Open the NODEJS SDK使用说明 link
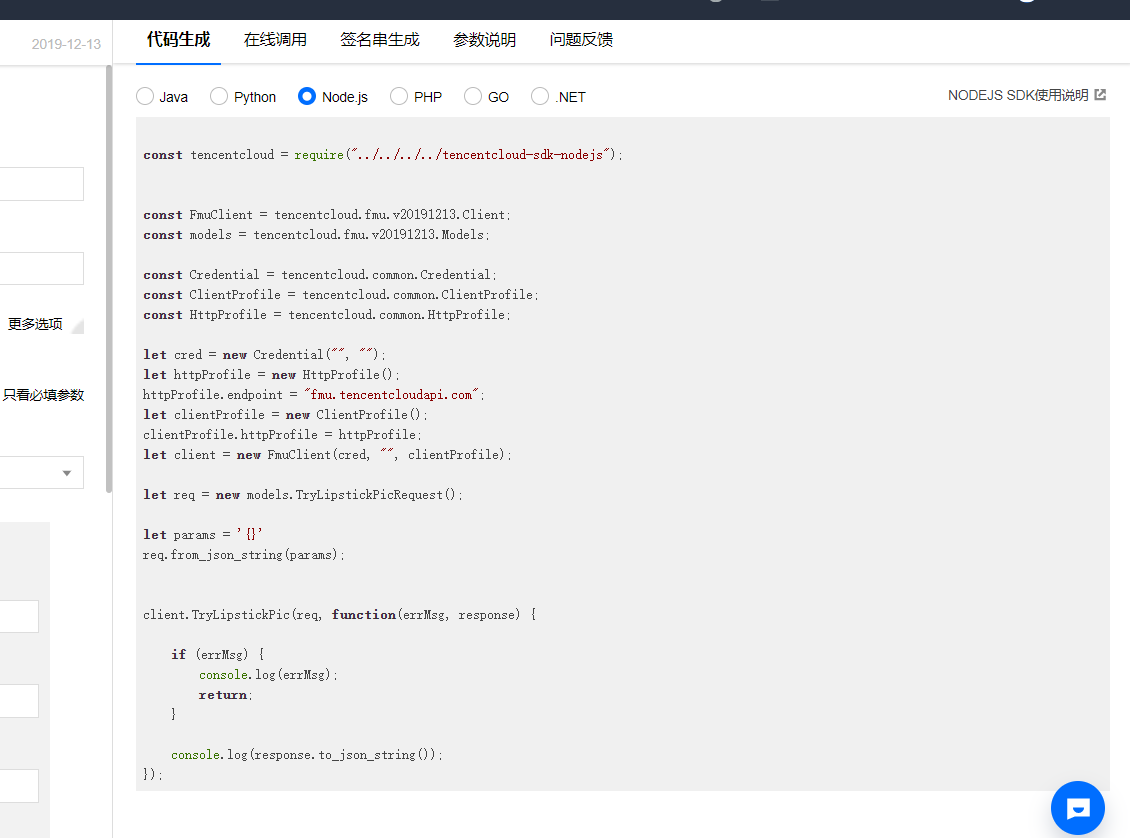1130x838 pixels. coord(1018,95)
